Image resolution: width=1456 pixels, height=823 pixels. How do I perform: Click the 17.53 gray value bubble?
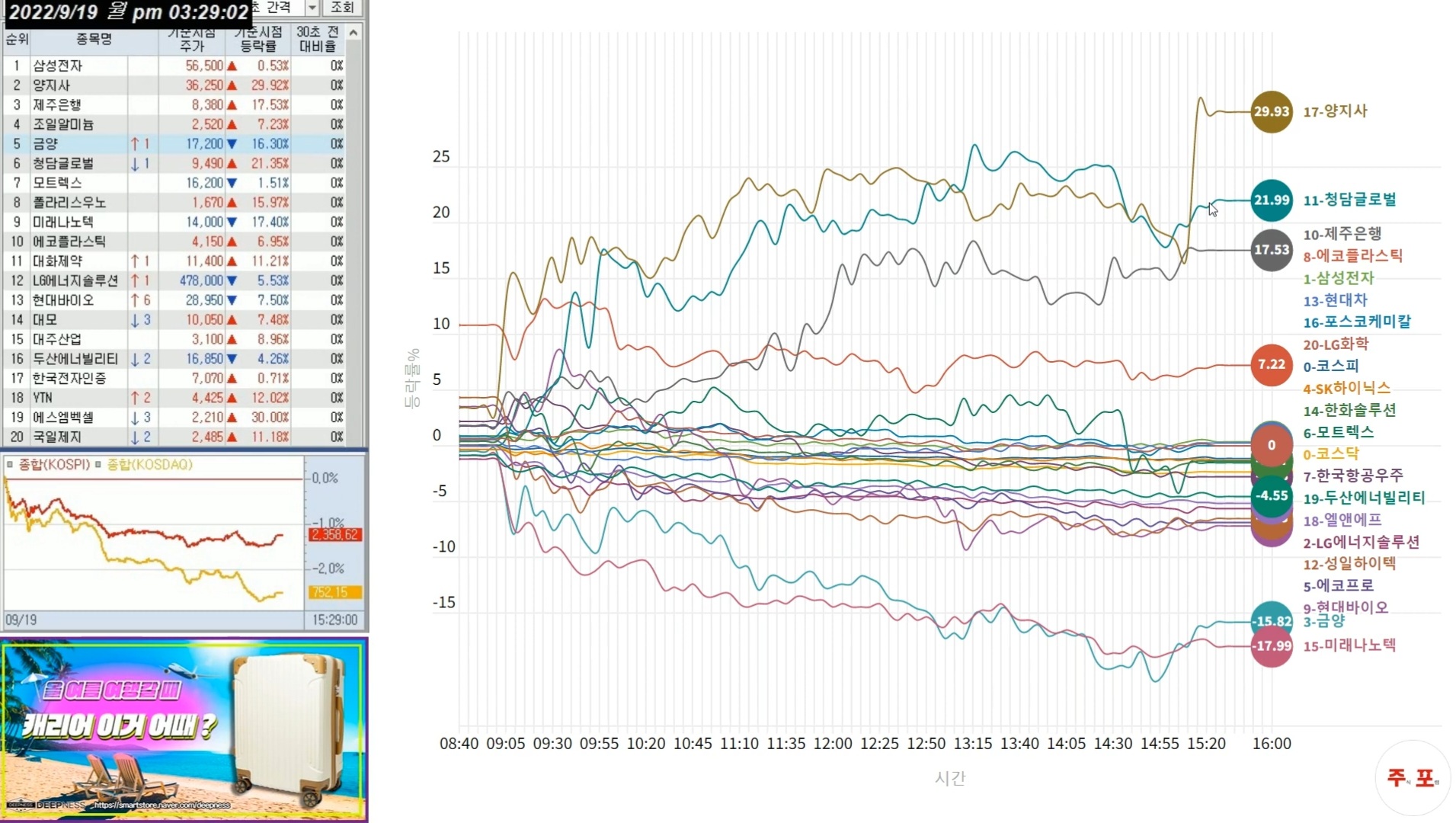(x=1272, y=250)
